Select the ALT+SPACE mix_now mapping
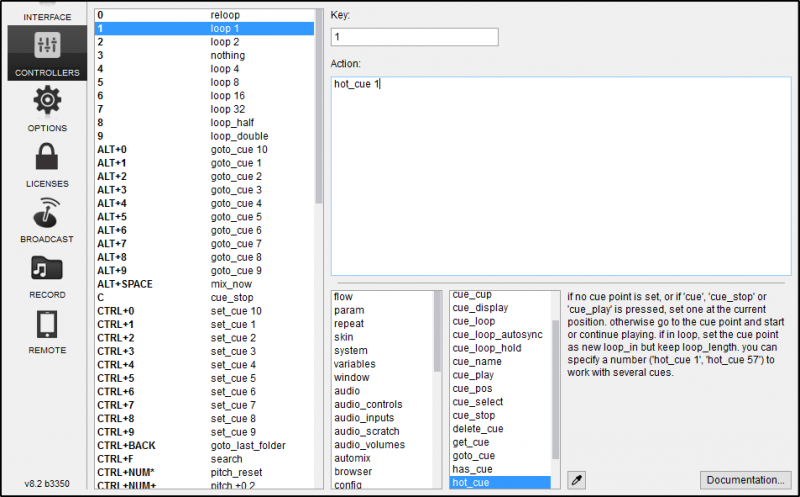 click(205, 284)
